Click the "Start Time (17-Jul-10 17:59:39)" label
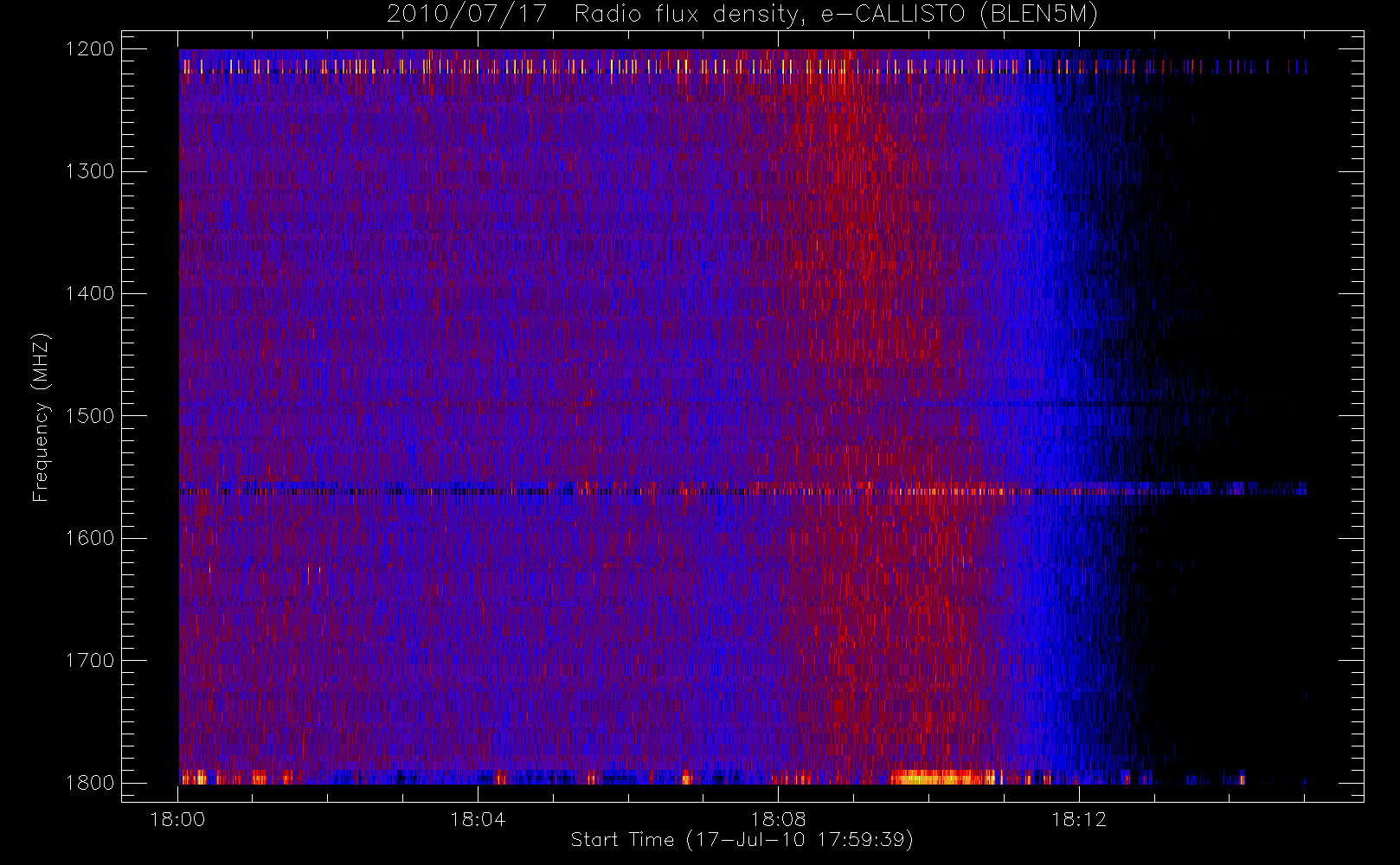The width and height of the screenshot is (1400, 865). [742, 840]
